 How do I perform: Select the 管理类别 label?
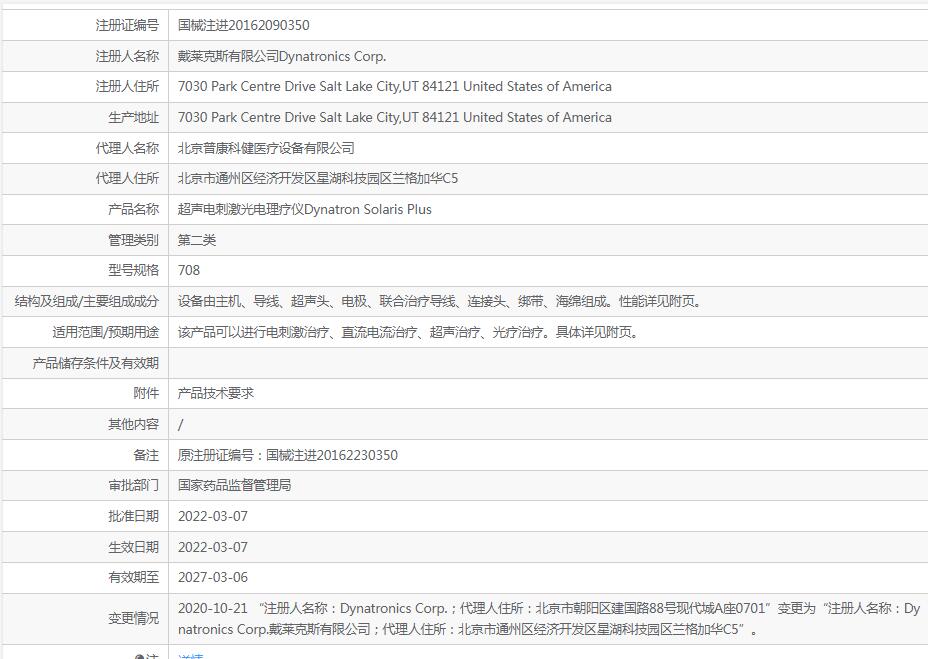coord(133,240)
